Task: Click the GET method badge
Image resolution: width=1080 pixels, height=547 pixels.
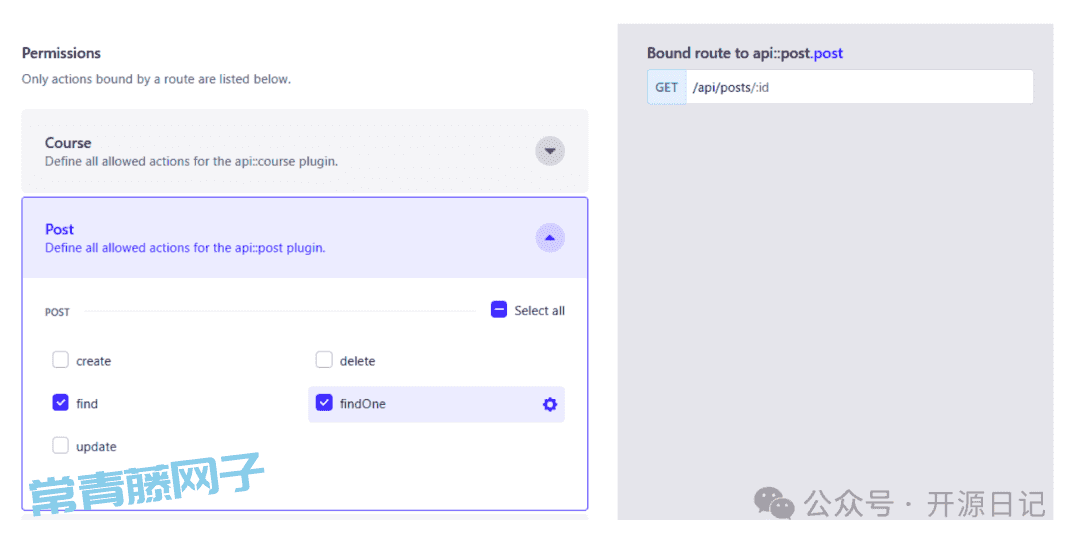Action: pyautogui.click(x=667, y=87)
